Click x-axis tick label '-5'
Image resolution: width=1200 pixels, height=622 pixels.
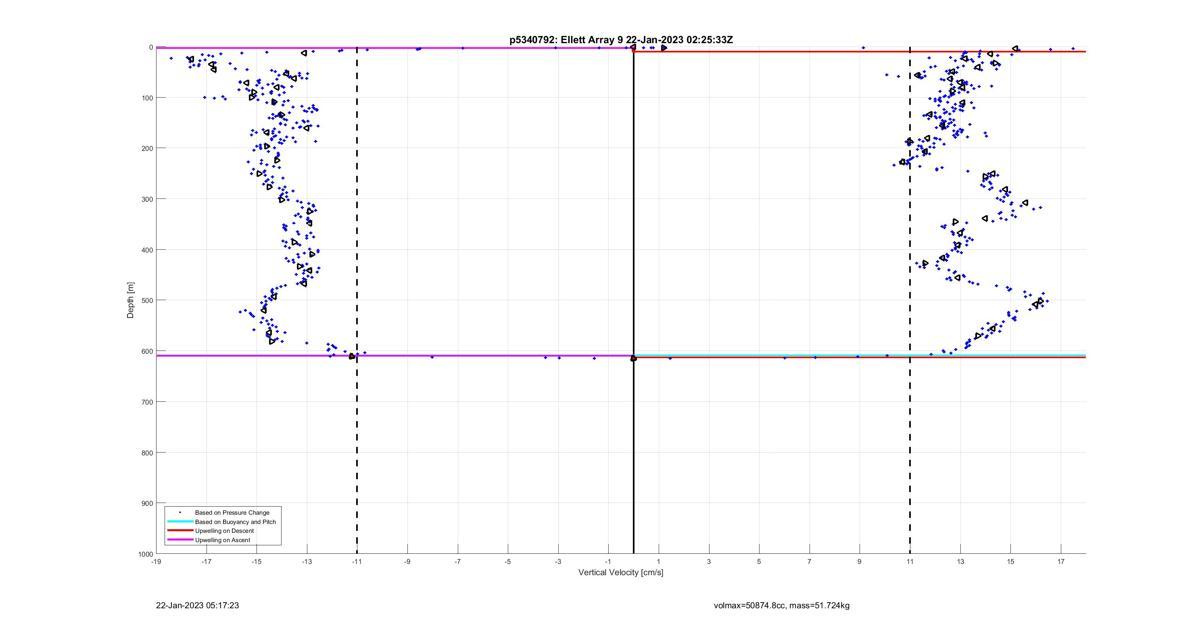click(x=508, y=561)
